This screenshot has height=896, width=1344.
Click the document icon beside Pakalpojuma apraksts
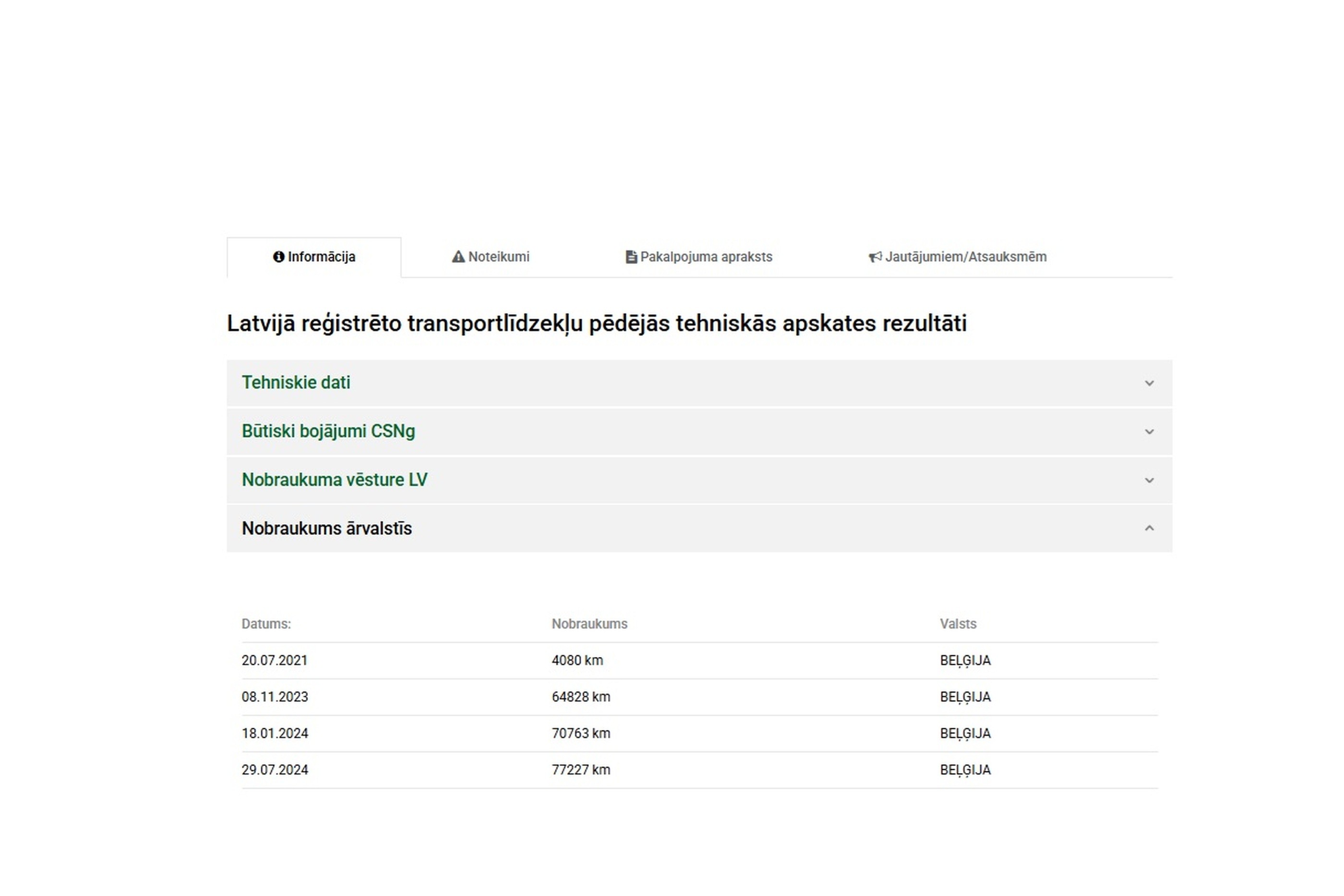[631, 257]
